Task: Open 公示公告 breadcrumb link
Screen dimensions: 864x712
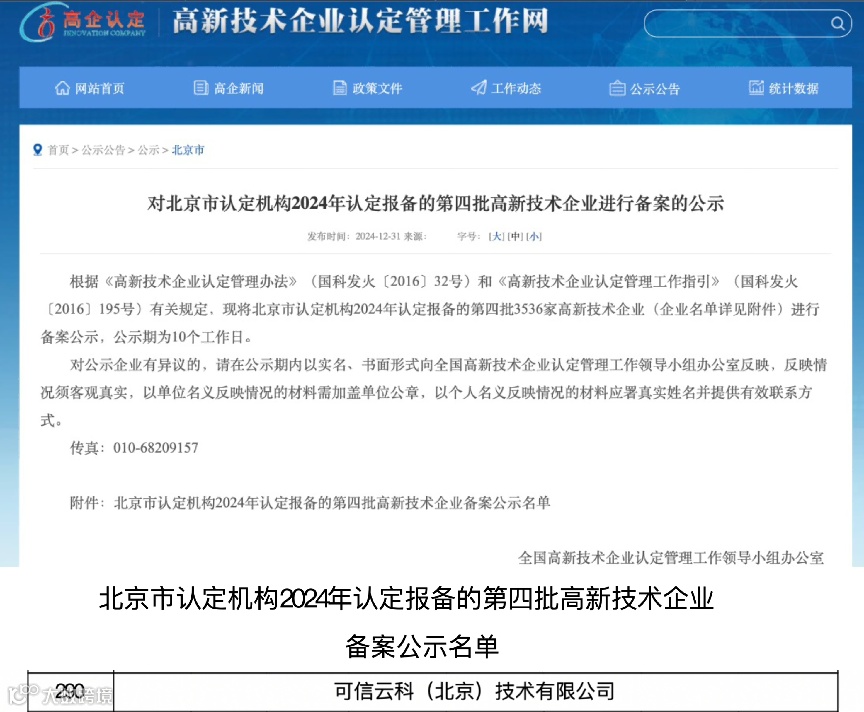Action: [x=104, y=150]
